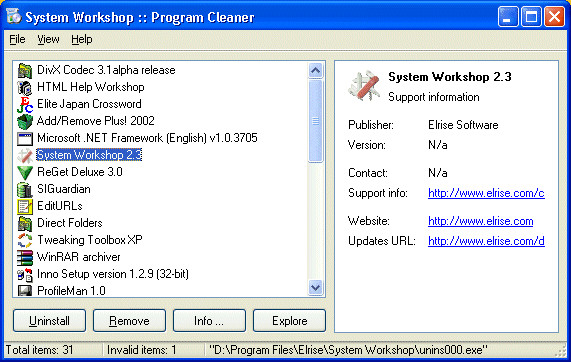The height and width of the screenshot is (362, 571).
Task: Click the ReGet Deluxe green arrow icon
Action: click(x=25, y=172)
